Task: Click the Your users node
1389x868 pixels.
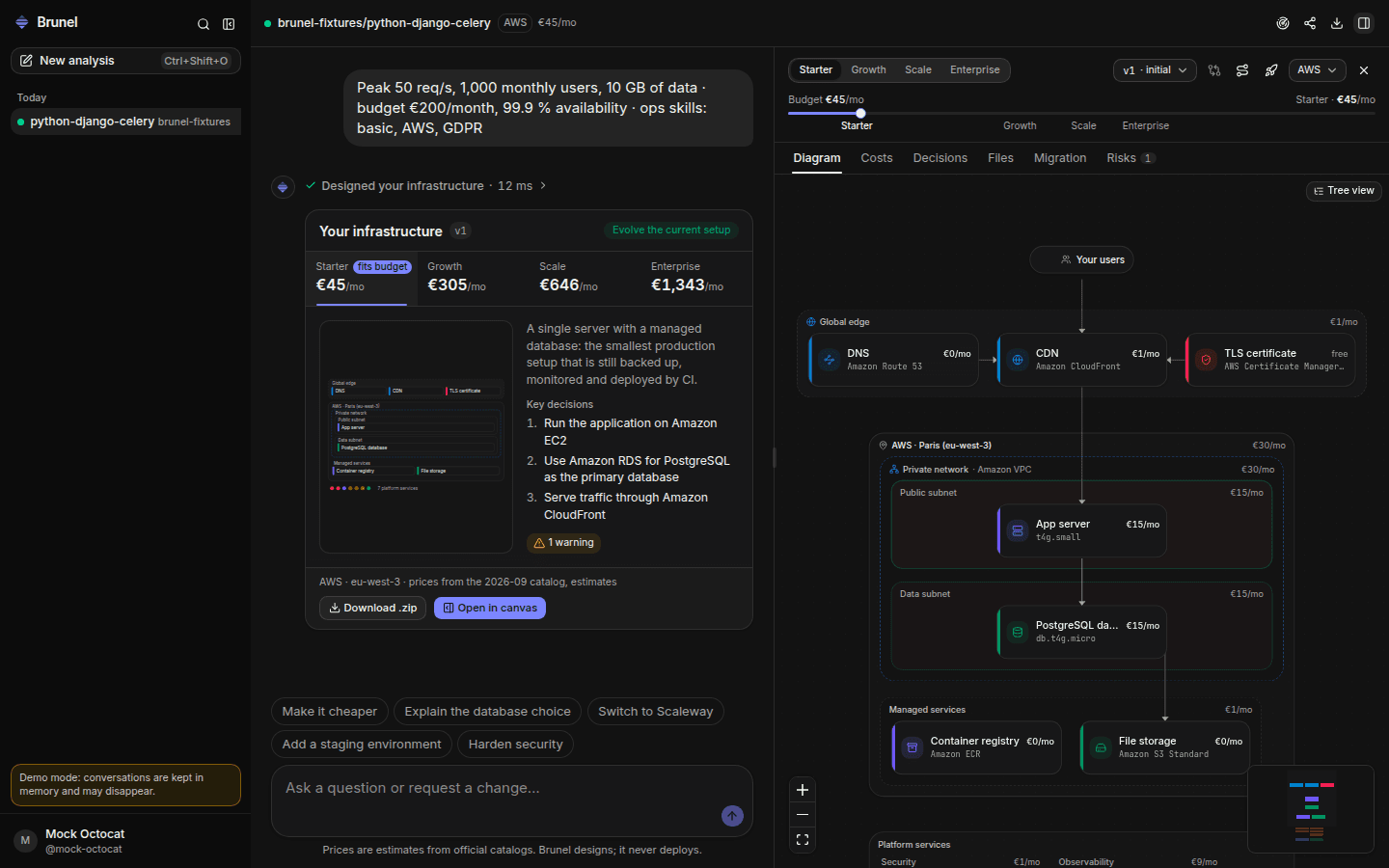Action: (1082, 259)
